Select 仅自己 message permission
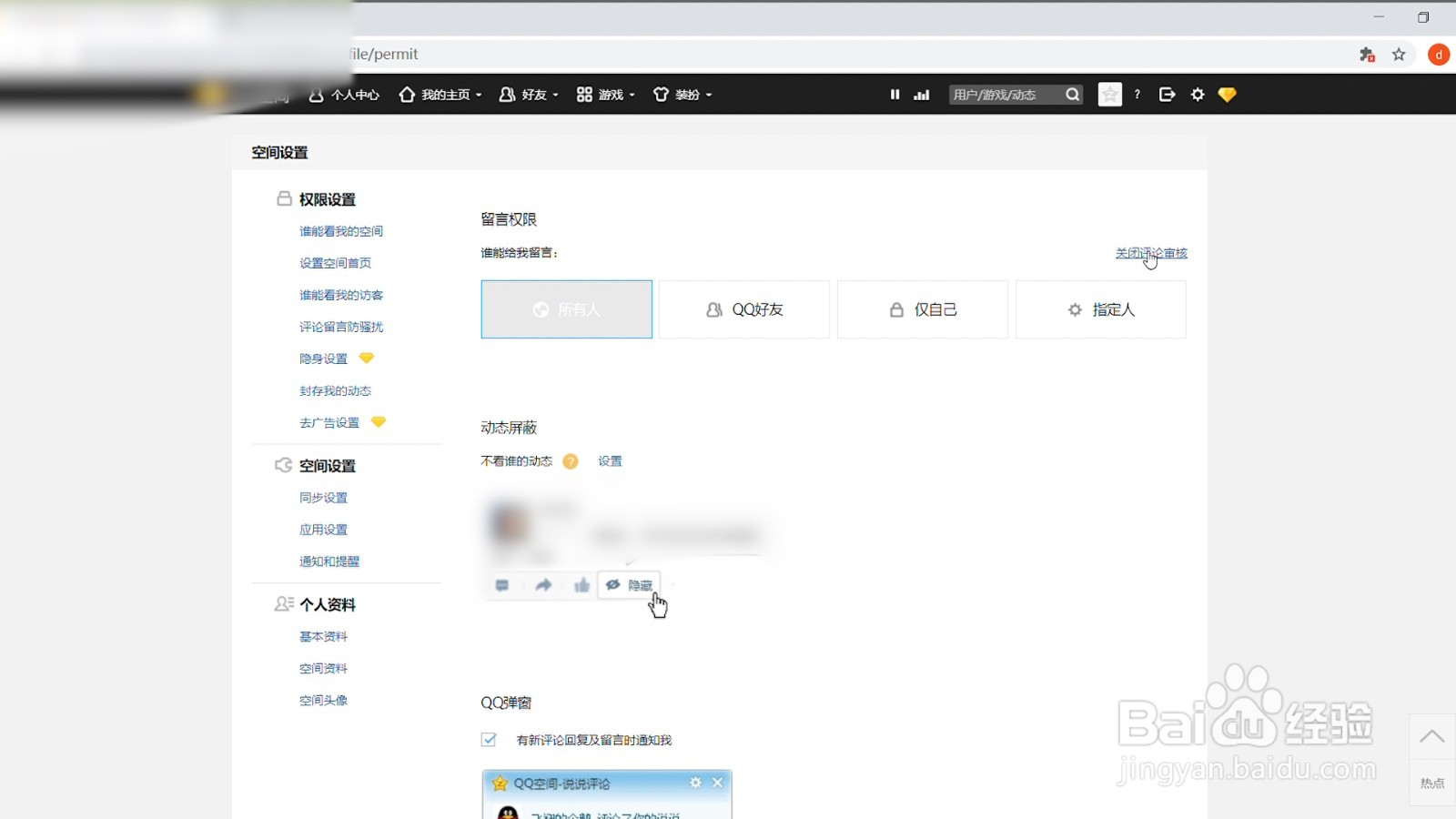Screen dimensions: 1456x819 (923, 309)
